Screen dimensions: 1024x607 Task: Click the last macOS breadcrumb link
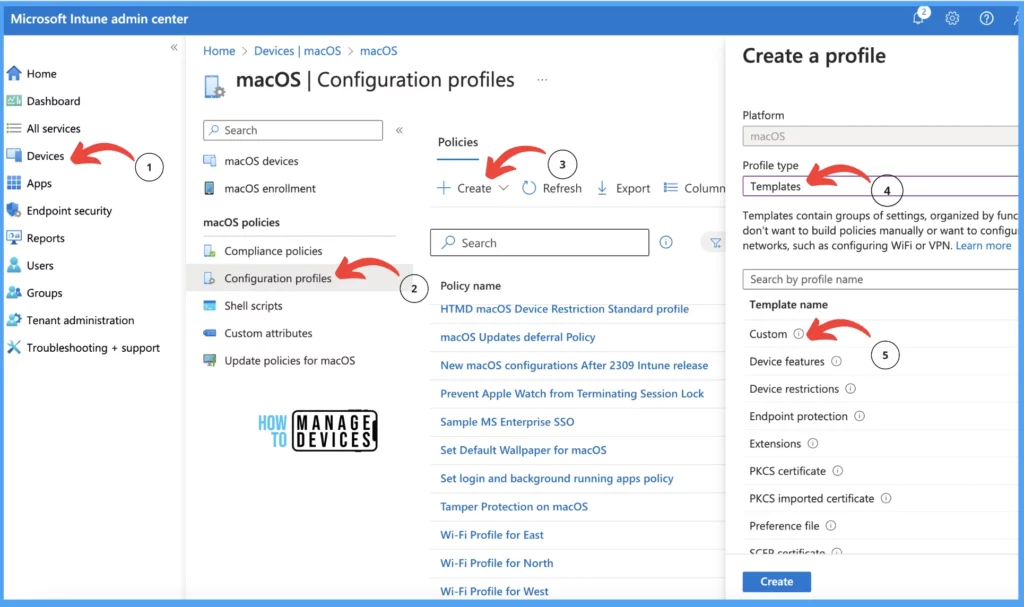click(x=378, y=51)
